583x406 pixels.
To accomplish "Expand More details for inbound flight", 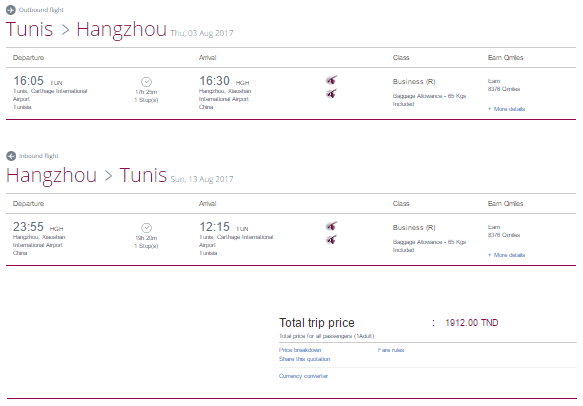I will [506, 255].
